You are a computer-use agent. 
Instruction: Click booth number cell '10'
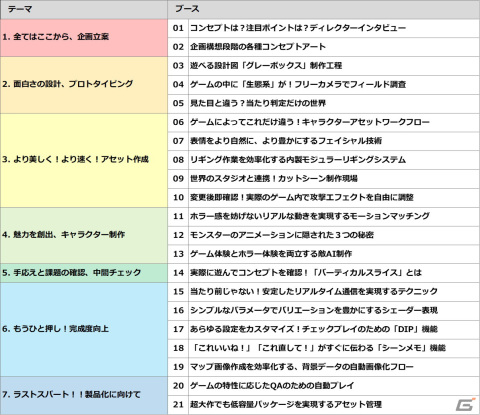tap(178, 197)
